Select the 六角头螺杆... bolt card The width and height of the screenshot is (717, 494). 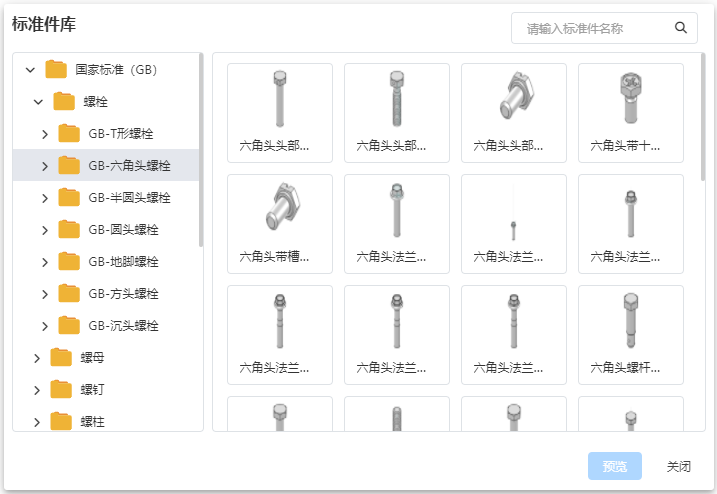pyautogui.click(x=631, y=335)
